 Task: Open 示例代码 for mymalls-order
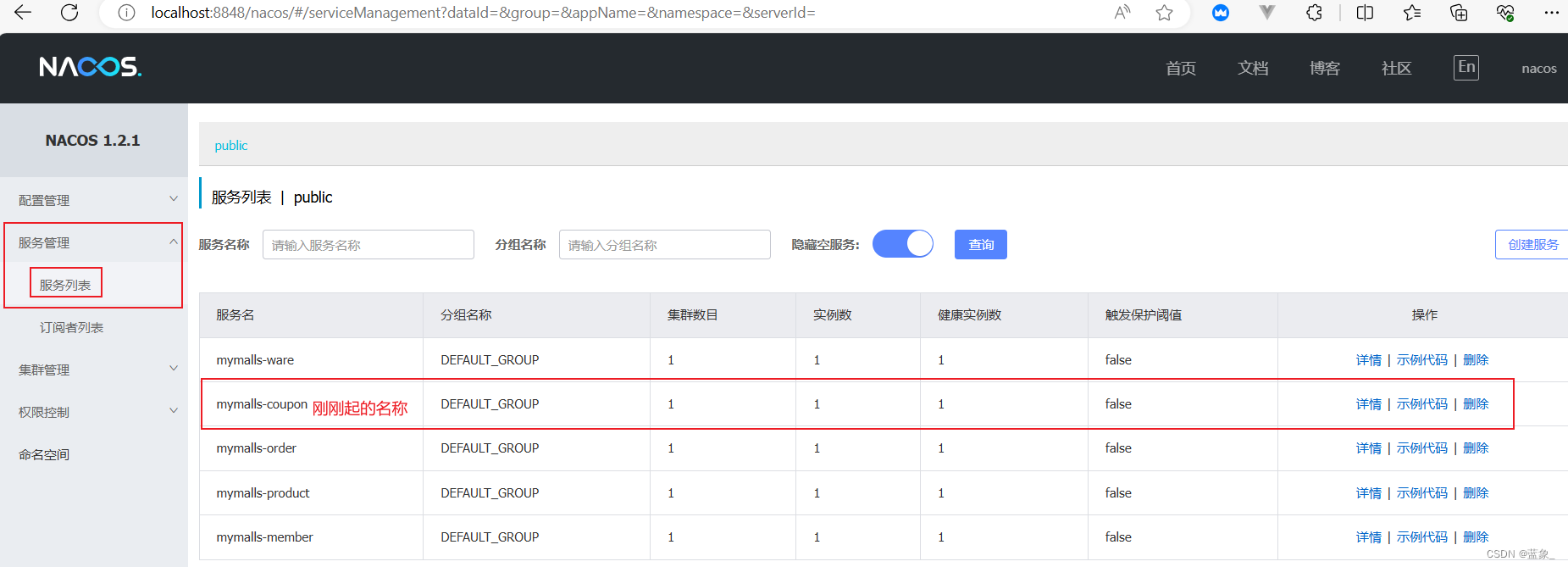pos(1422,448)
